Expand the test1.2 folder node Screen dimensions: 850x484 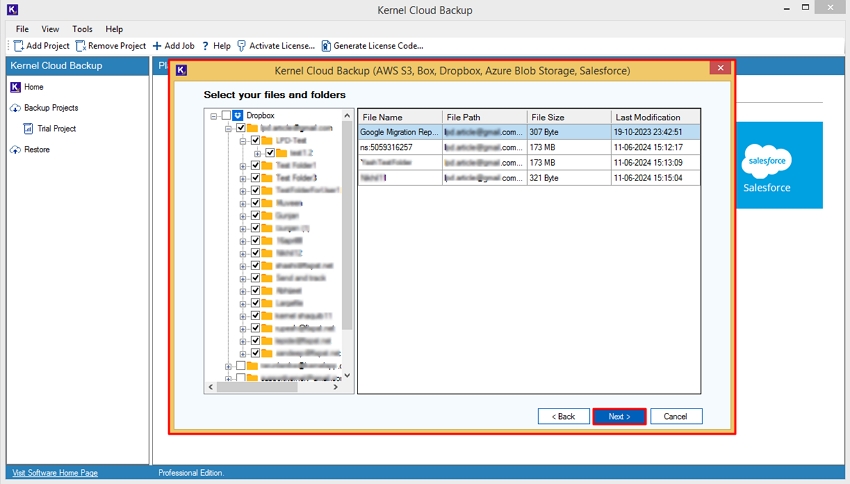pyautogui.click(x=257, y=153)
